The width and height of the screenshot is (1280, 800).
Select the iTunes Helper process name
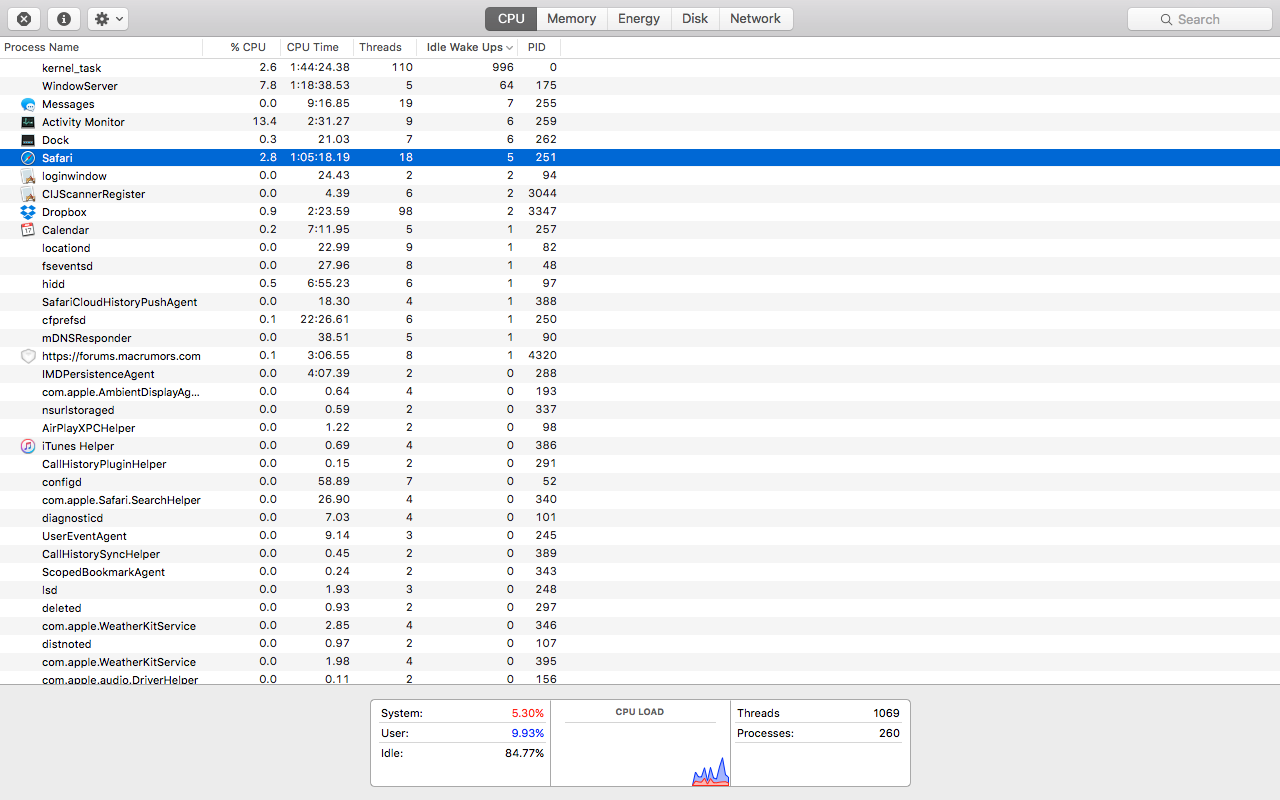point(78,446)
